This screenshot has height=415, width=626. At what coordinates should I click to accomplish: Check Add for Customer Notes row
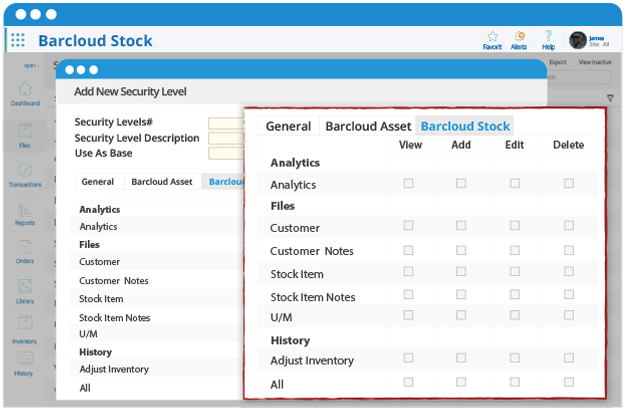461,250
